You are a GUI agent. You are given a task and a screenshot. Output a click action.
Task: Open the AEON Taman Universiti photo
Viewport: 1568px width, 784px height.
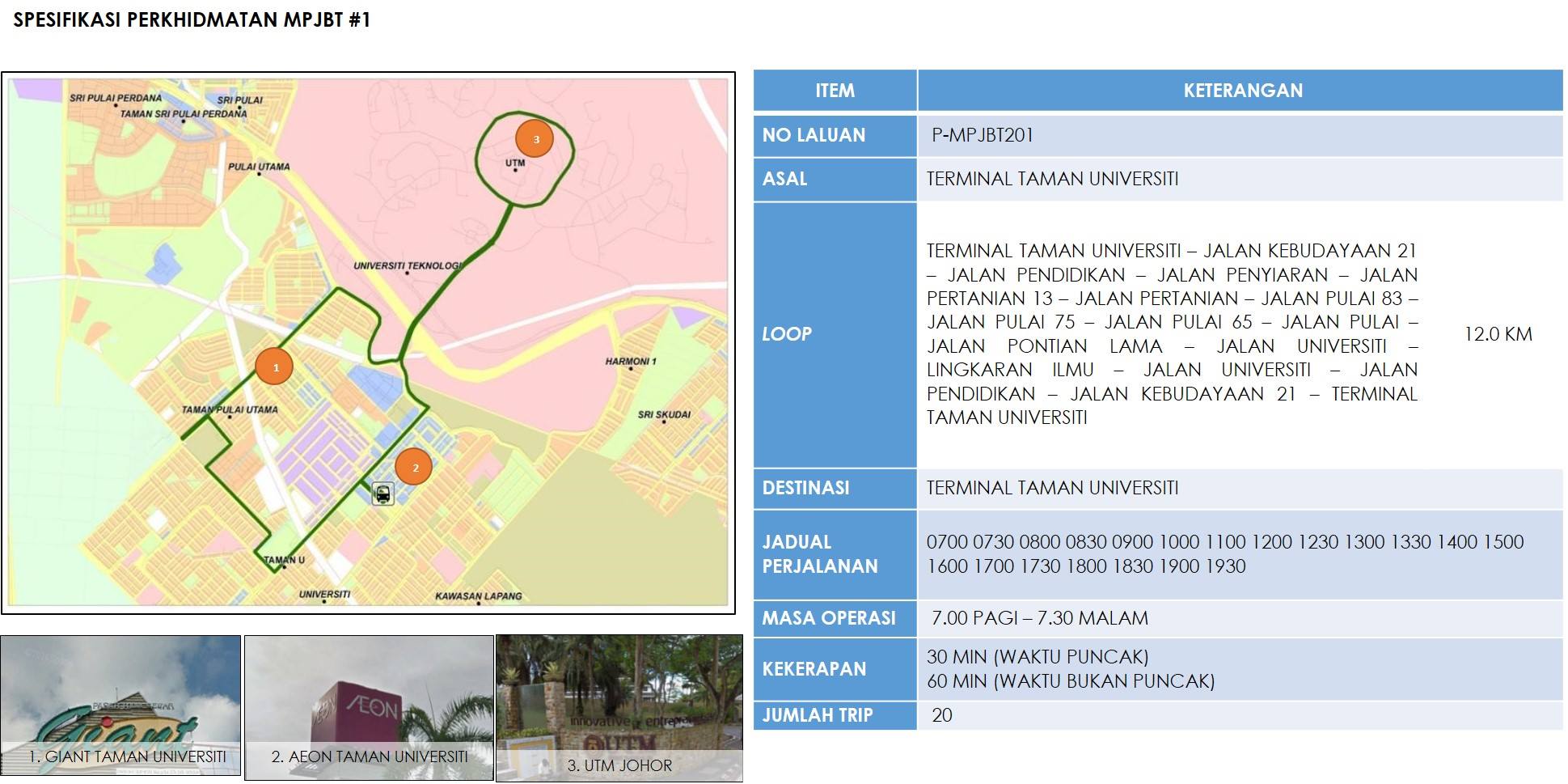point(369,708)
